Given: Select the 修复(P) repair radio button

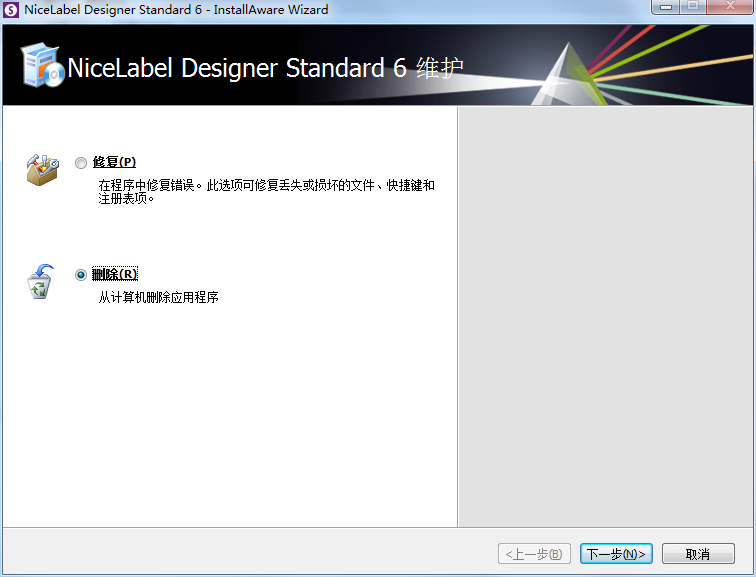Looking at the screenshot, I should tap(81, 163).
